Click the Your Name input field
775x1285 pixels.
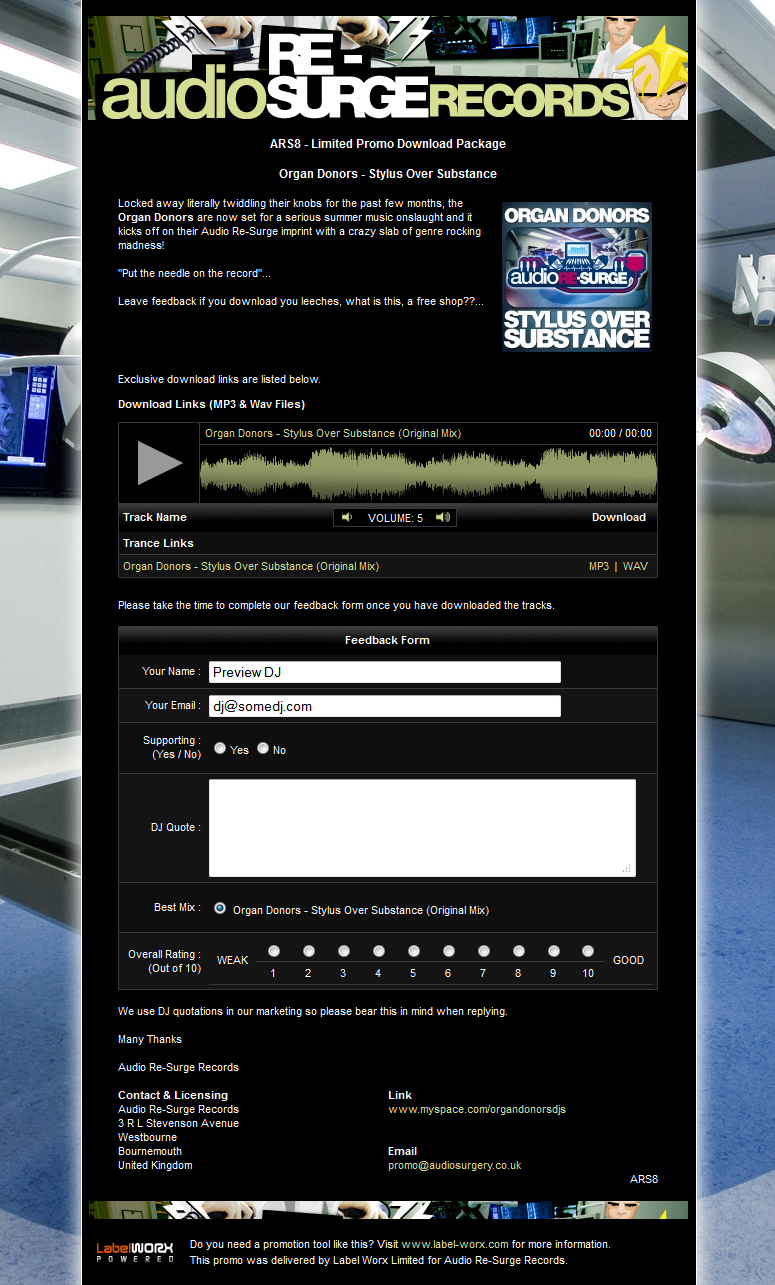(x=385, y=672)
